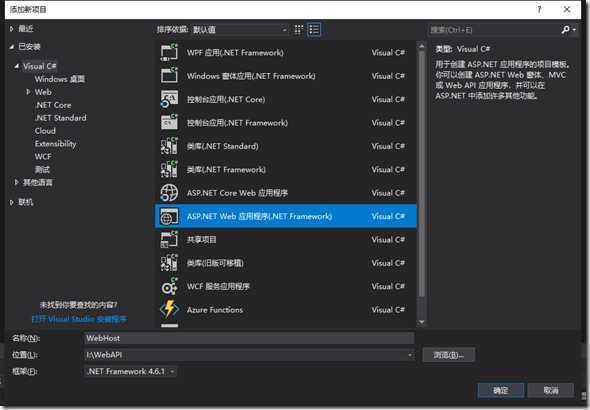Select the .NET Core category
Image resolution: width=590 pixels, height=410 pixels.
click(x=53, y=105)
